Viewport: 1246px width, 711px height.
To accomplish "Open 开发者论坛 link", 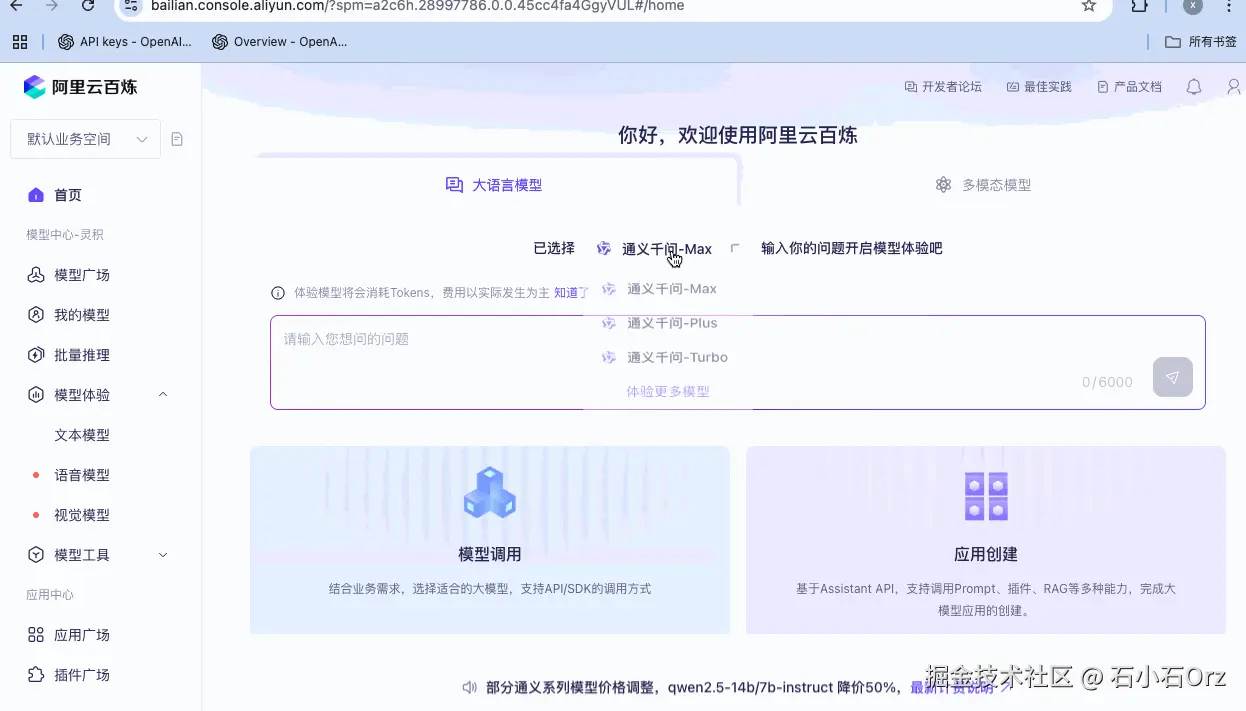I will (x=943, y=87).
